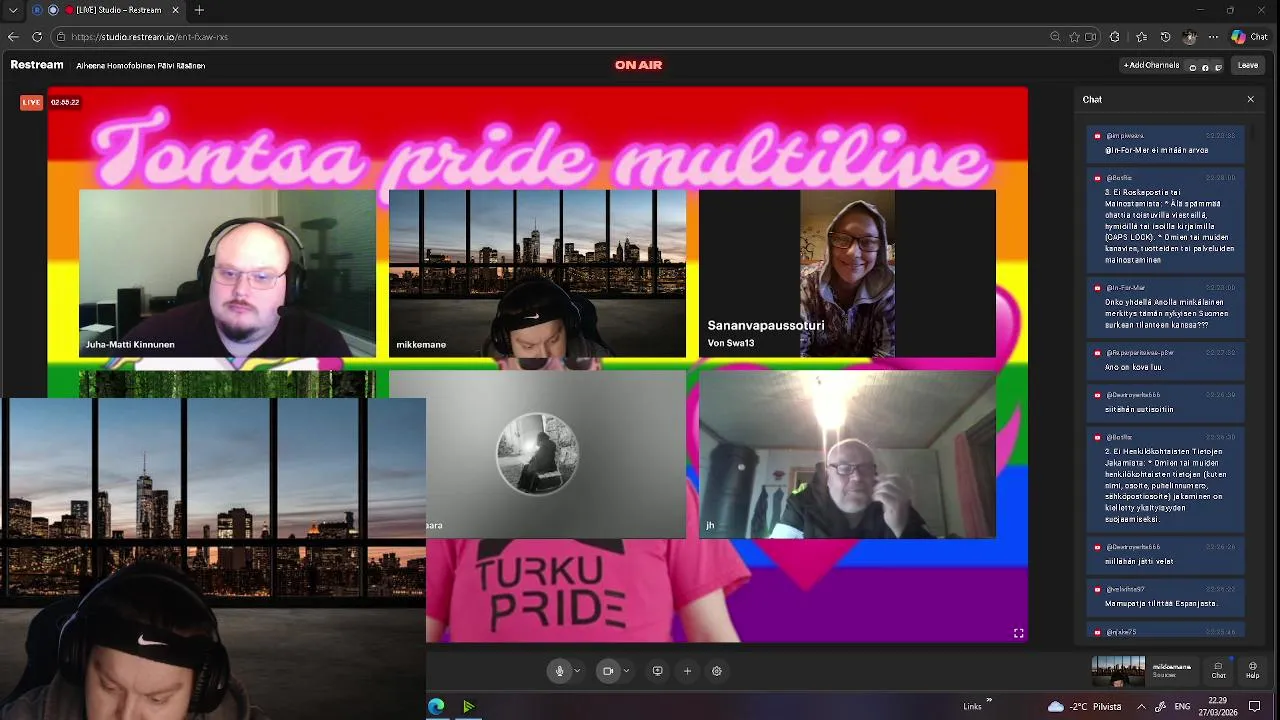The image size is (1280, 720).
Task: Click the Add Channels button
Action: [x=1152, y=65]
